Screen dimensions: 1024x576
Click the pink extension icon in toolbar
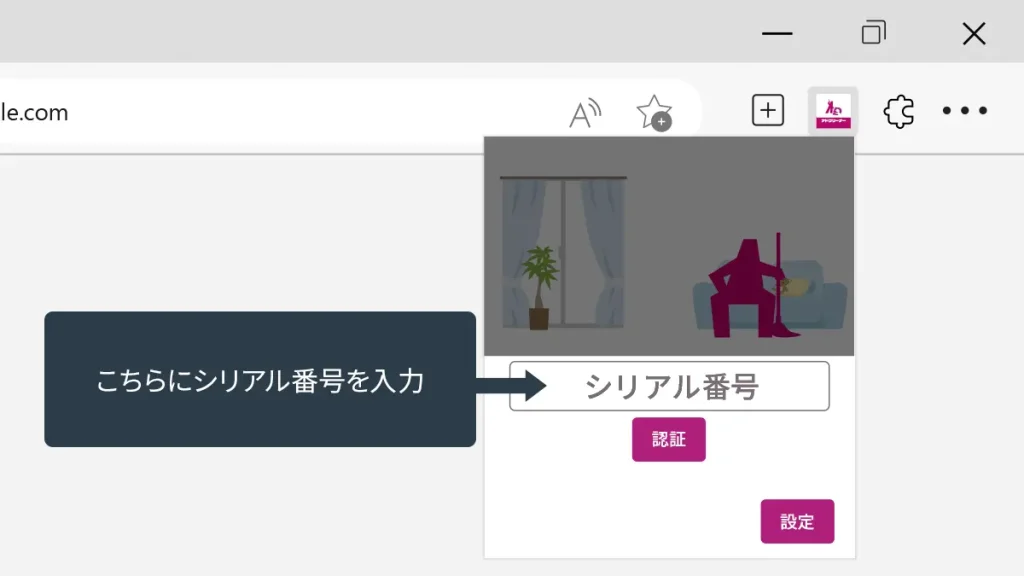(x=833, y=112)
